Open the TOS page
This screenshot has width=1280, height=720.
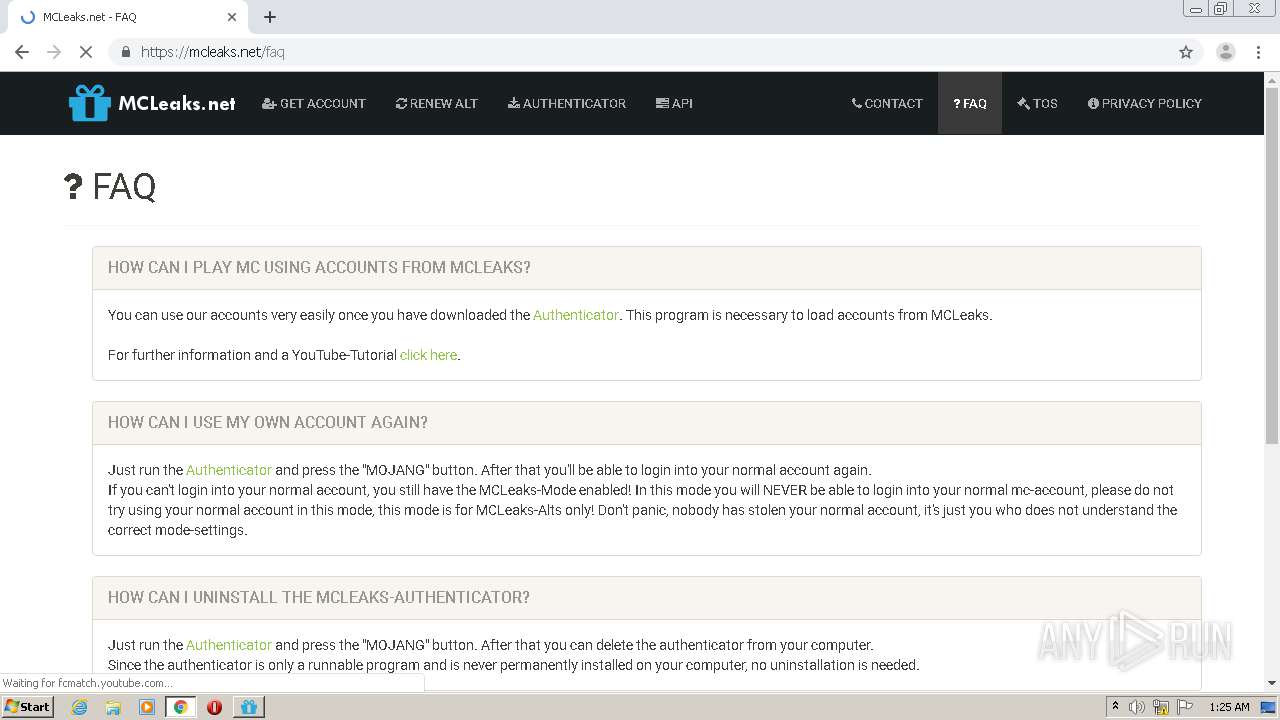(1037, 103)
